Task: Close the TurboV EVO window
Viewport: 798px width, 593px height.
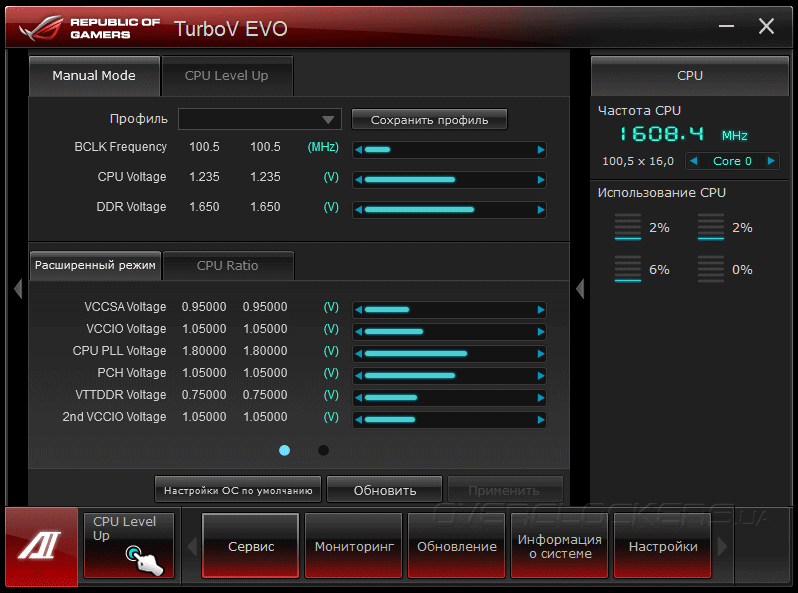Action: point(766,26)
